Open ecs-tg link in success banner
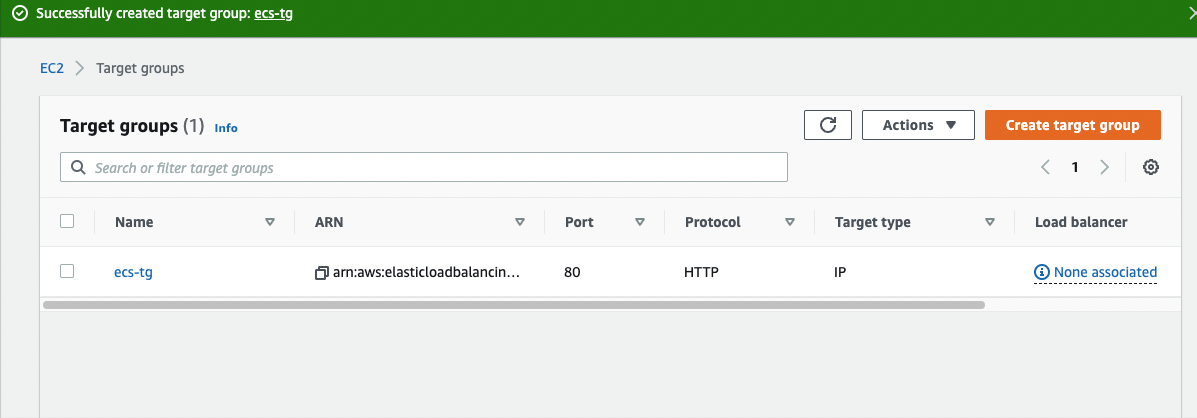 pos(273,14)
